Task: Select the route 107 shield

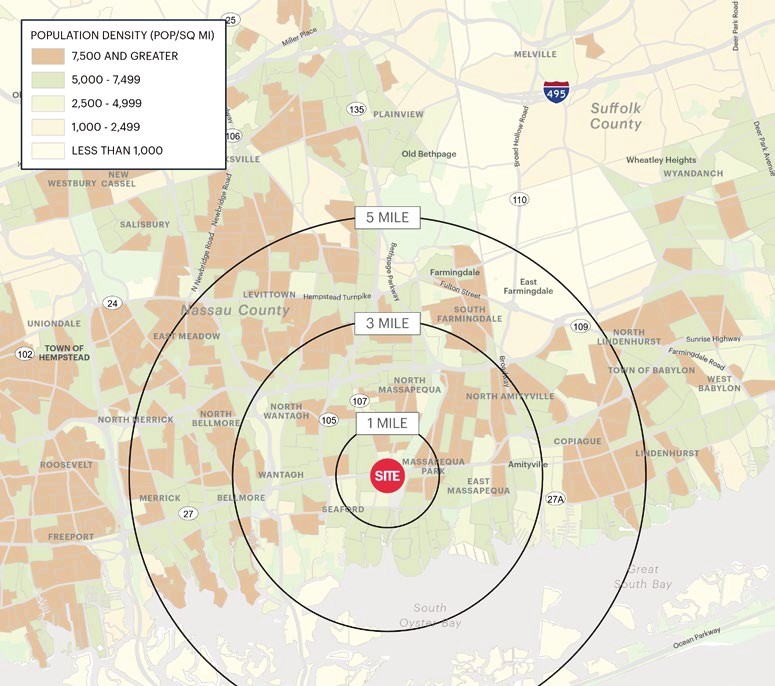Action: point(359,401)
